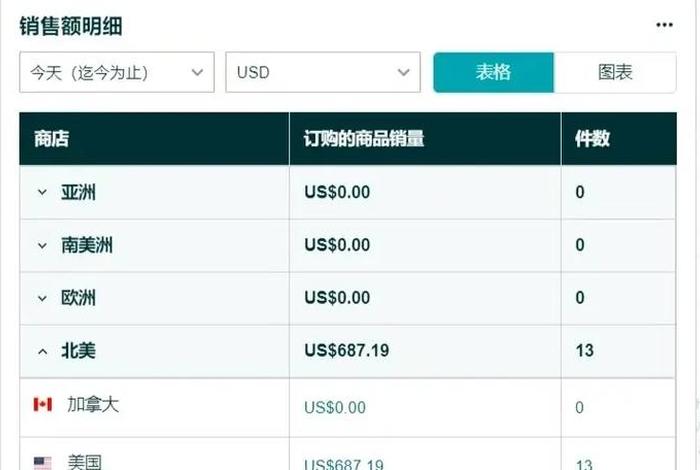Click the item count 0 in 加拿大 row
Image resolution: width=700 pixels, height=470 pixels.
coord(579,408)
